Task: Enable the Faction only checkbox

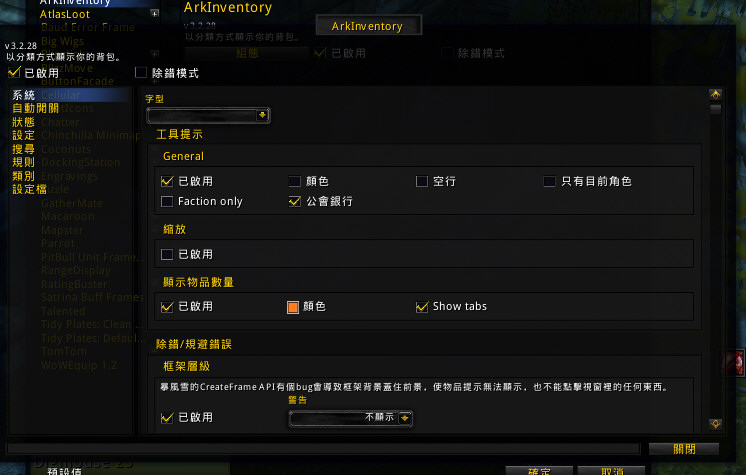Action: (x=167, y=201)
